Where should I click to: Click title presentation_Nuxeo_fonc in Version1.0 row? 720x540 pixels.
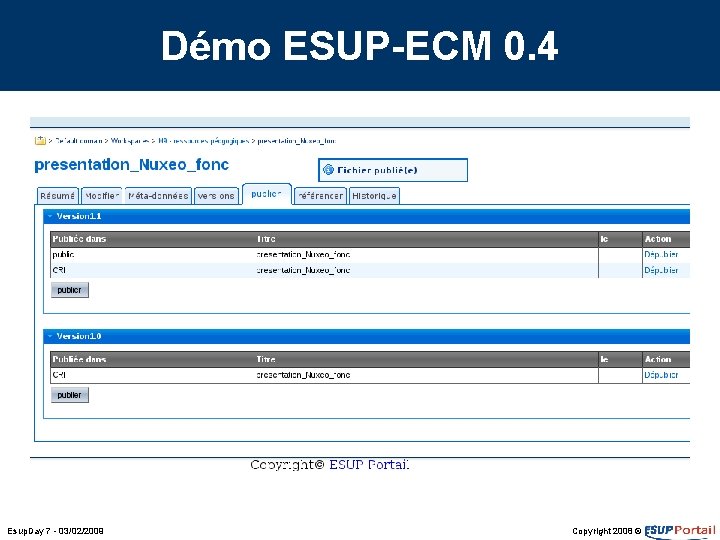point(303,375)
